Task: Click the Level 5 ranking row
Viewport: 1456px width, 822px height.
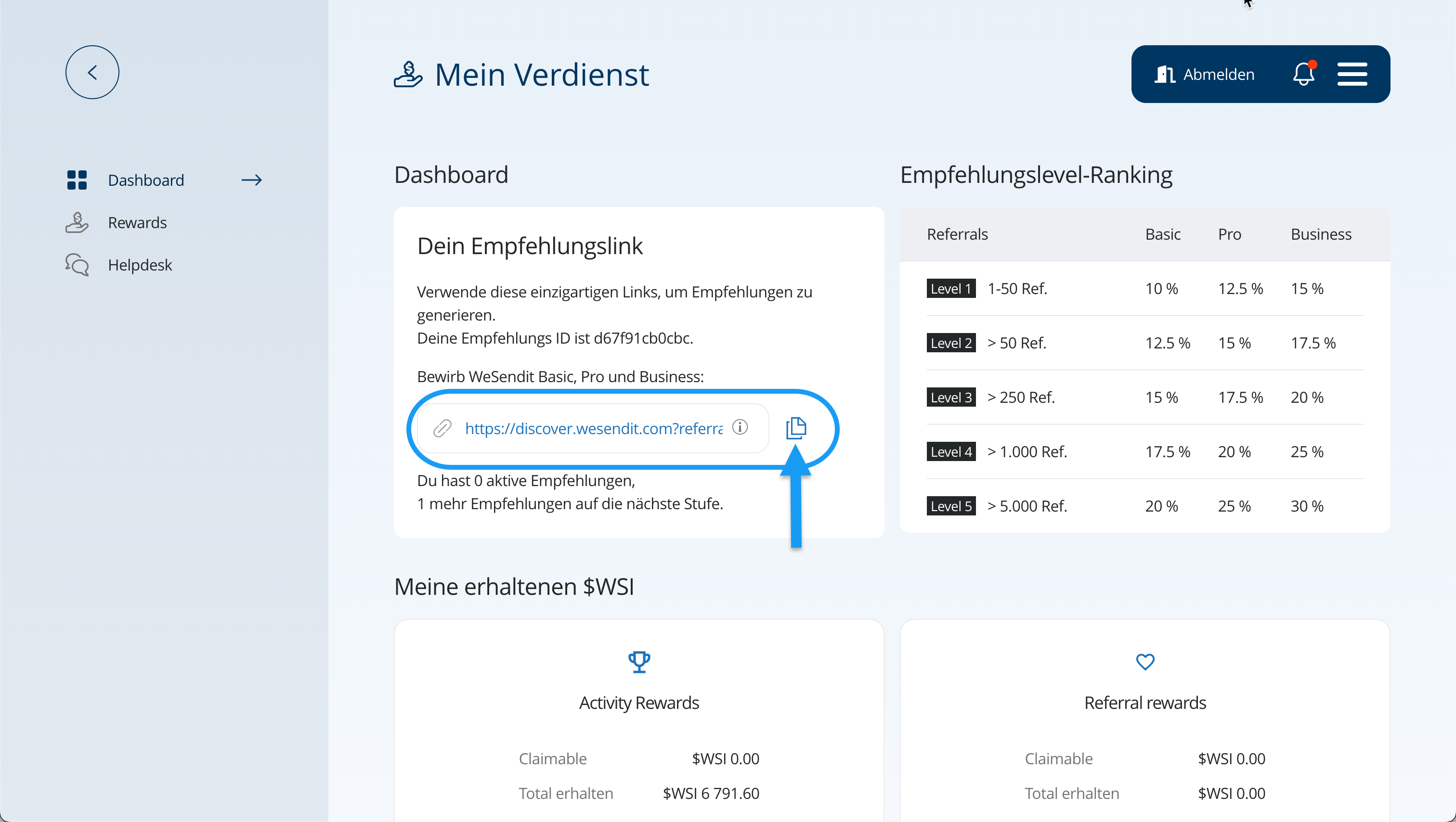Action: 1144,506
